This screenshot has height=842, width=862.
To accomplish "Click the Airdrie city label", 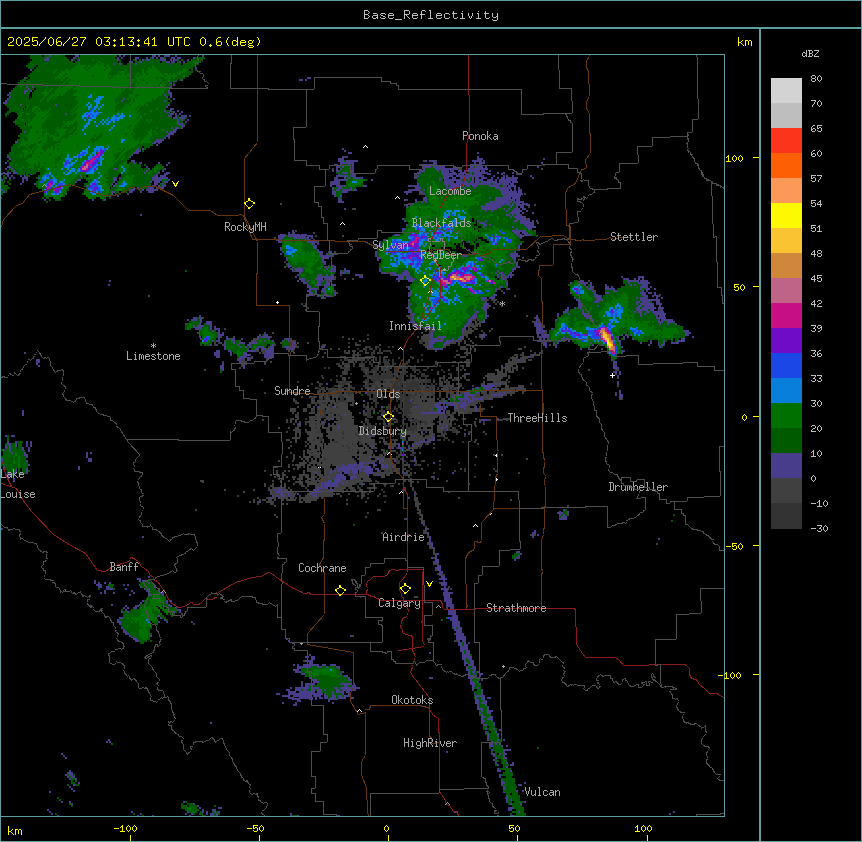I will [x=403, y=537].
